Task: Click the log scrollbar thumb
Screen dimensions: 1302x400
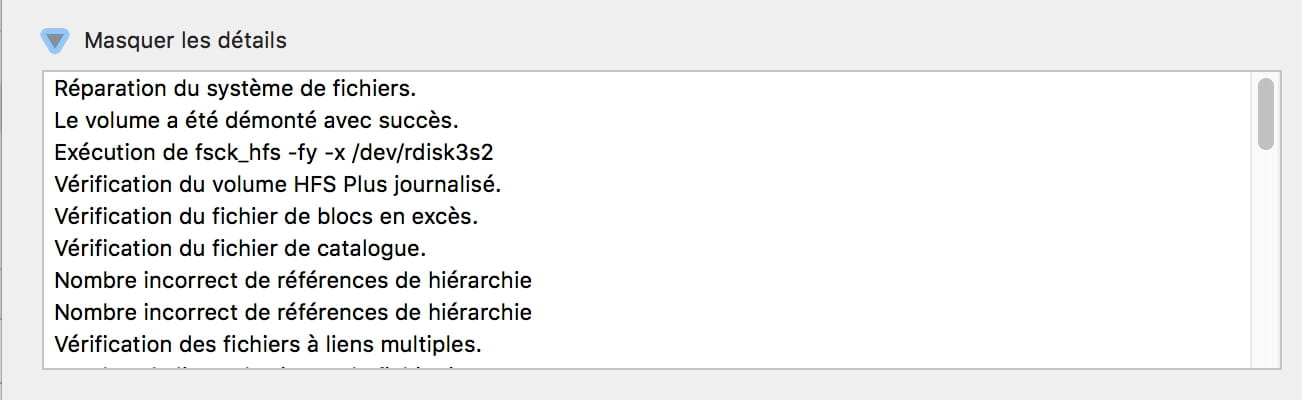Action: click(1265, 114)
